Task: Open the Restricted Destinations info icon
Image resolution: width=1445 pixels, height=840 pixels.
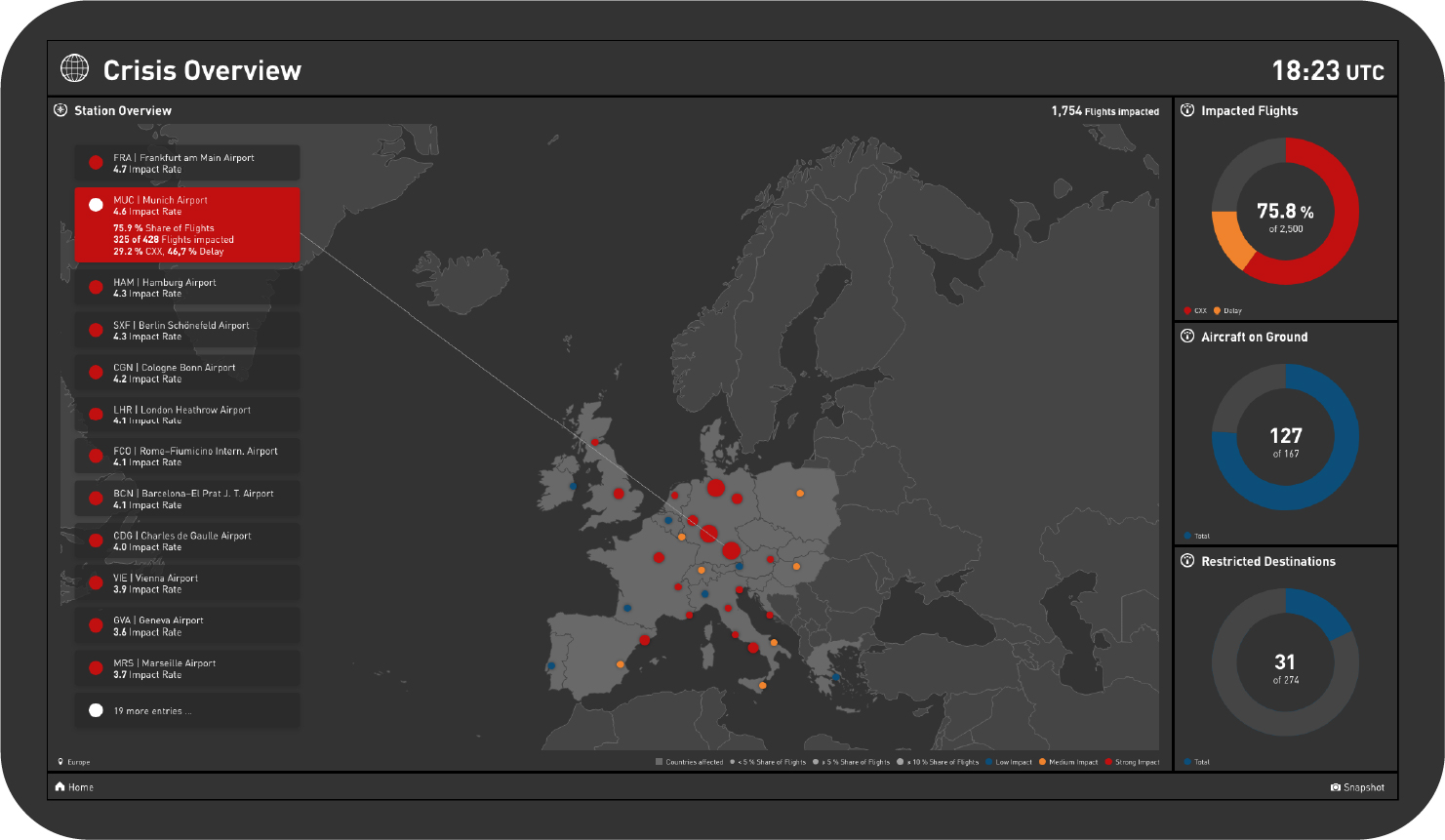Action: click(x=1187, y=561)
